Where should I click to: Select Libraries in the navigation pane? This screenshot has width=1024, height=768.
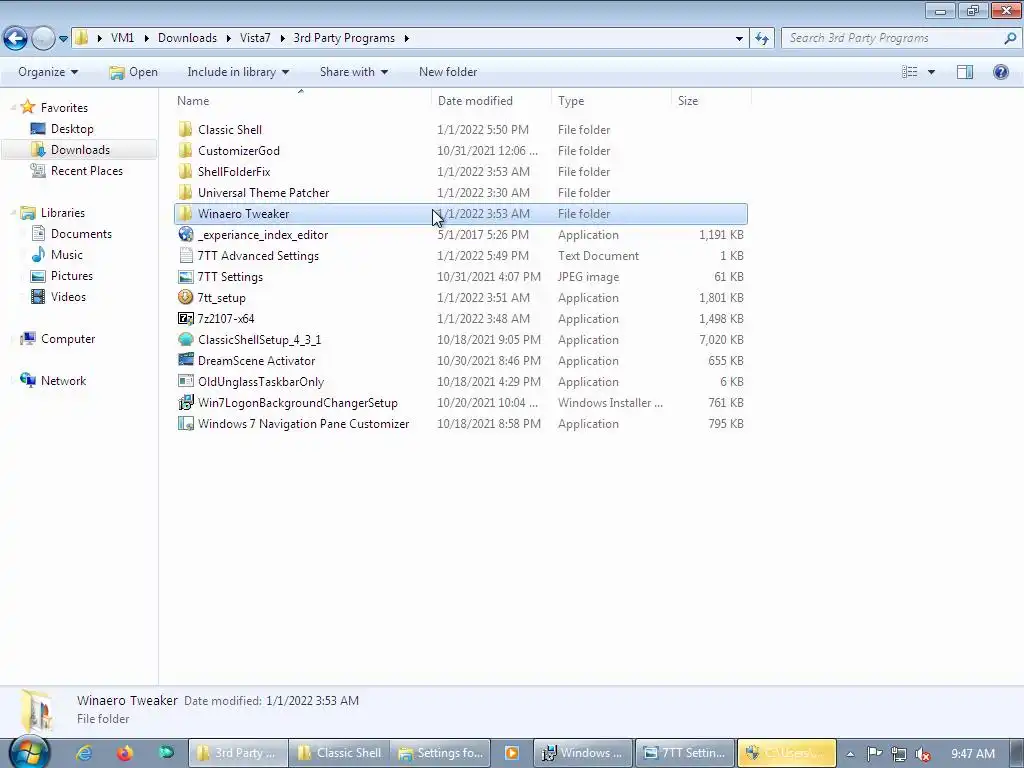point(63,213)
